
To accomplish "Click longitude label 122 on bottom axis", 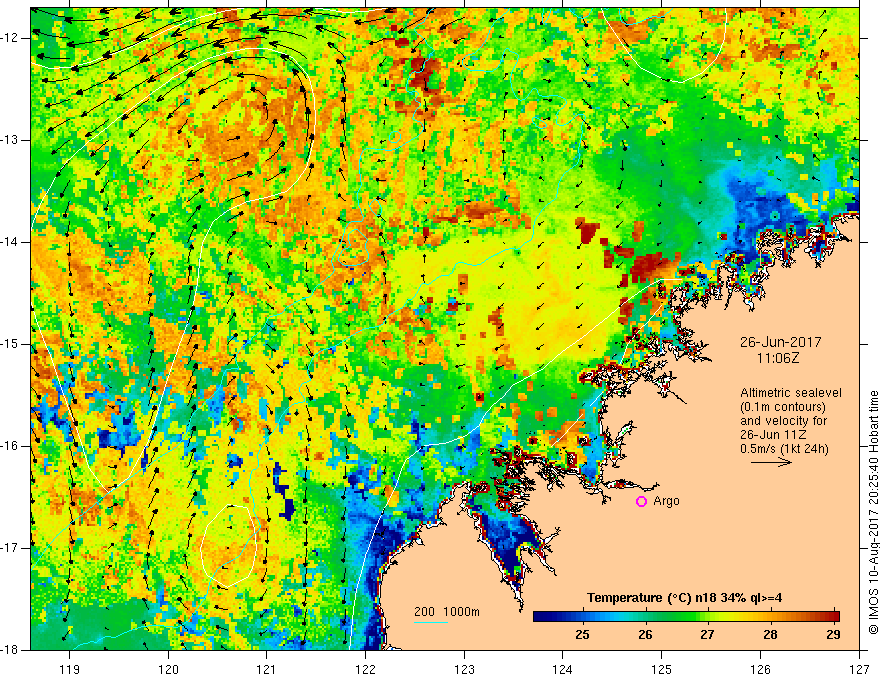I will tap(365, 669).
